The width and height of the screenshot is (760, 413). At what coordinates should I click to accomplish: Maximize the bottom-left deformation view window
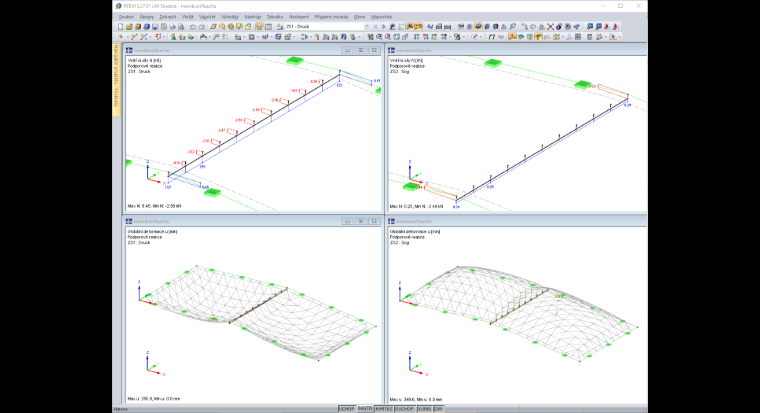coord(361,221)
